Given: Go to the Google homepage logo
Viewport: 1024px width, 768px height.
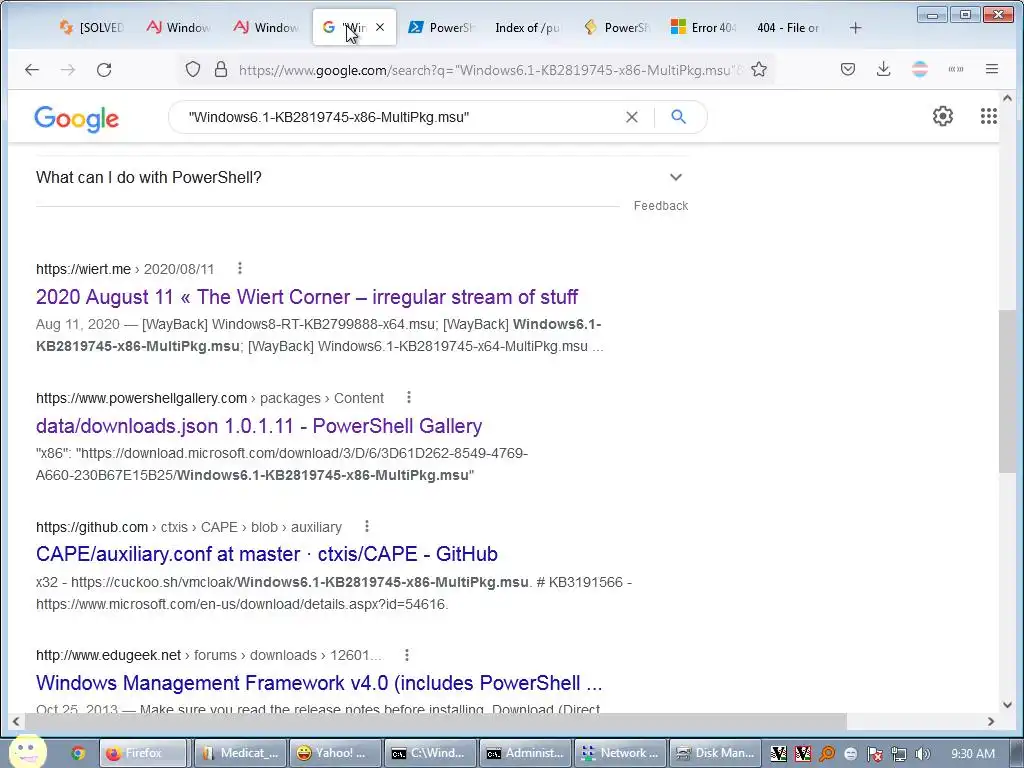Looking at the screenshot, I should [76, 118].
